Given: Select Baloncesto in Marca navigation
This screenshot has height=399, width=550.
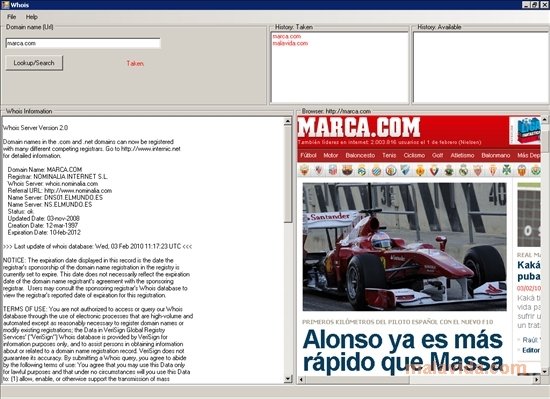Looking at the screenshot, I should [360, 155].
